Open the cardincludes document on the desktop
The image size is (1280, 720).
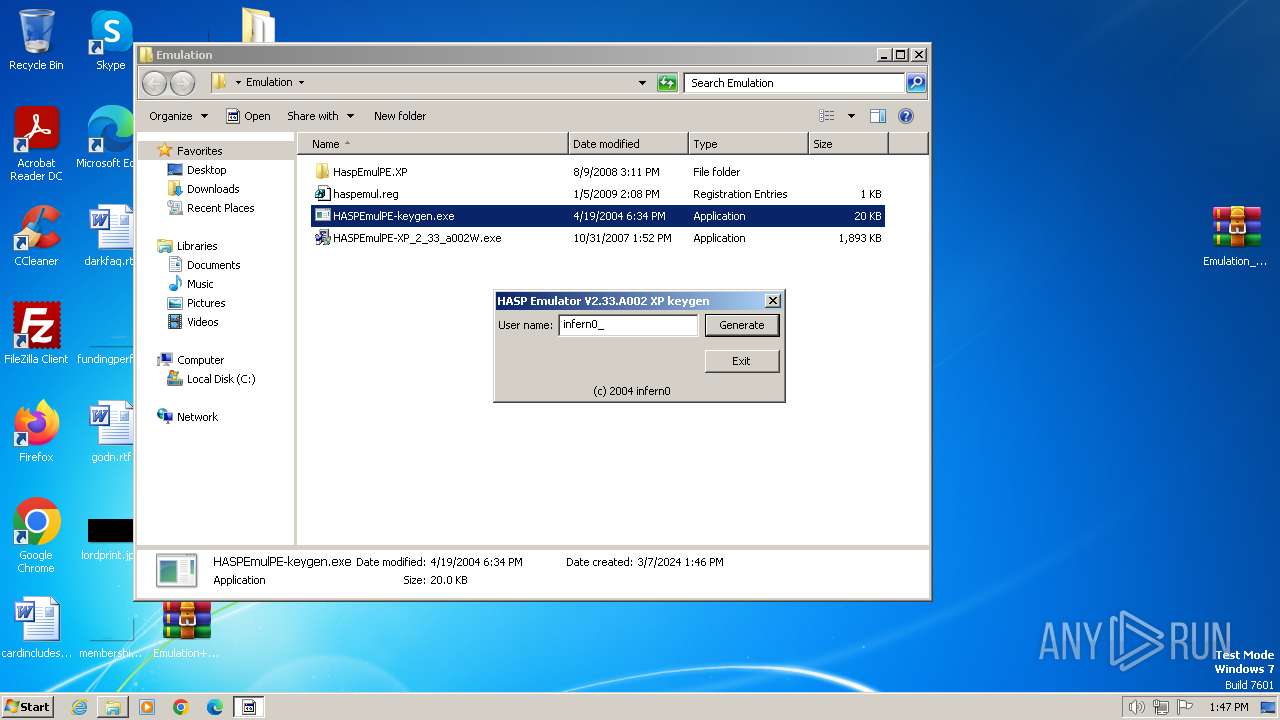(x=36, y=628)
